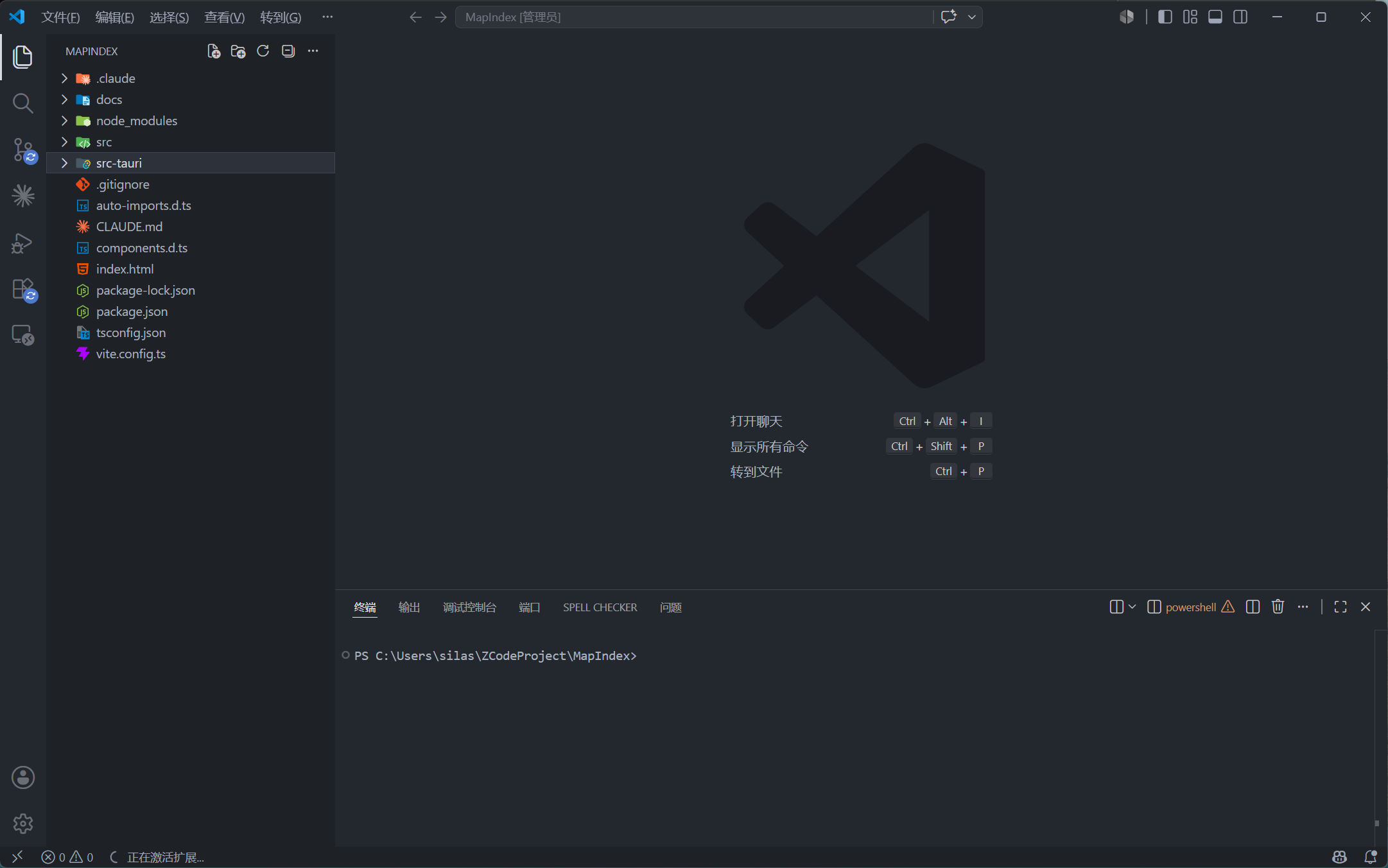Open the tsconfig.json file
The height and width of the screenshot is (868, 1388).
[x=191, y=333]
